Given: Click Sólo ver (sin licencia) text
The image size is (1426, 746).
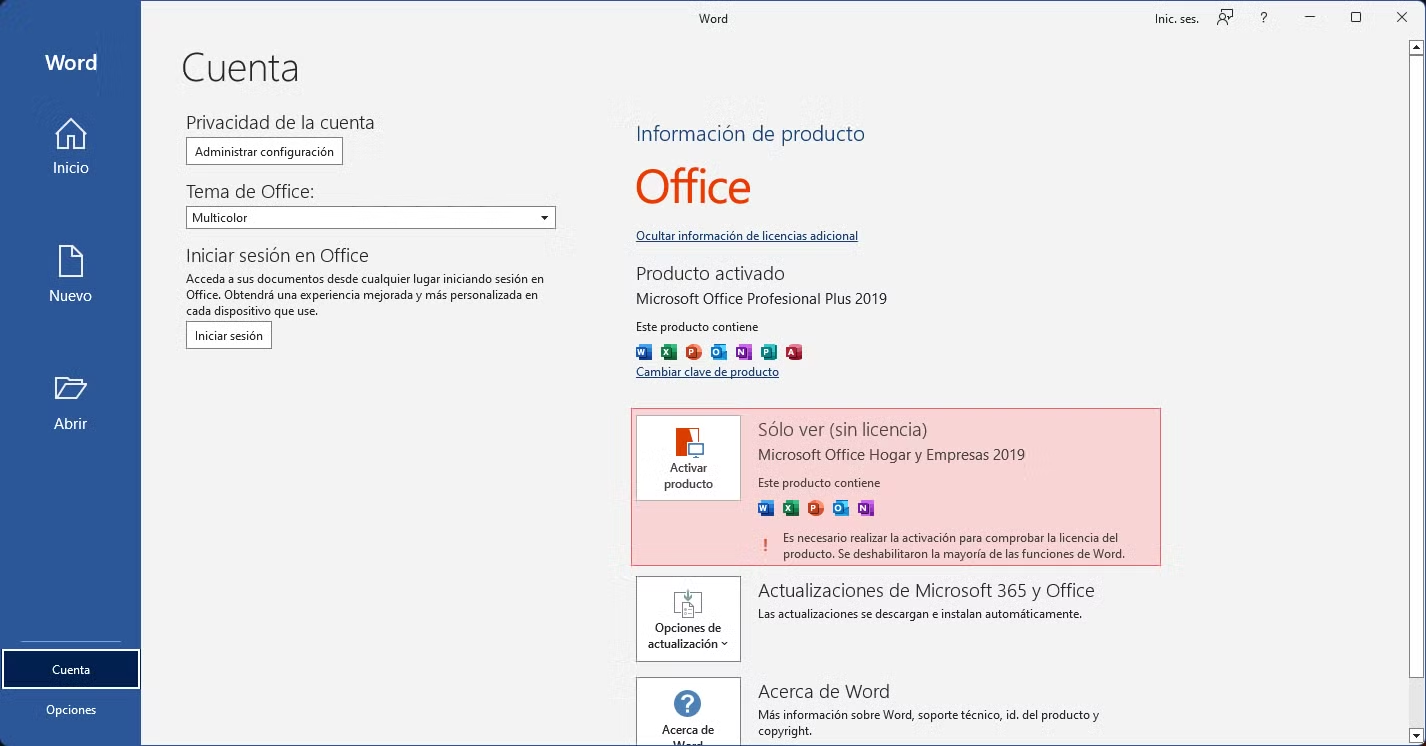Looking at the screenshot, I should tap(842, 429).
